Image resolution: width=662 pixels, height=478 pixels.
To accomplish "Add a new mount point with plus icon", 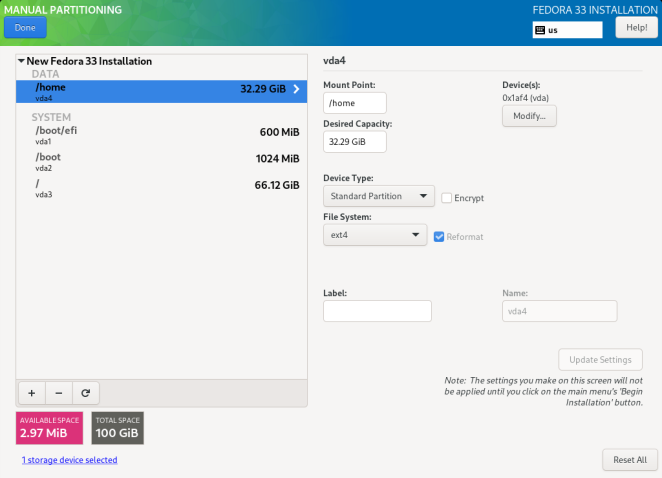I will [x=32, y=393].
